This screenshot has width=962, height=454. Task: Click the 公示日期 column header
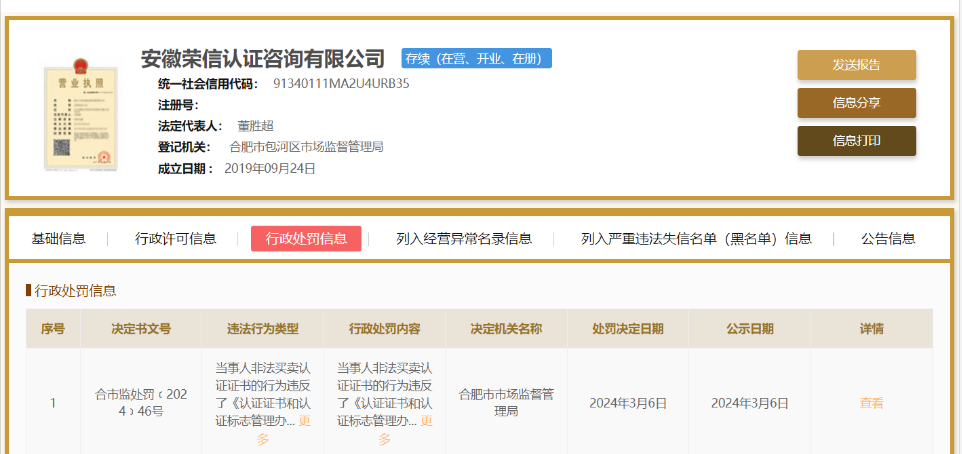click(x=749, y=328)
